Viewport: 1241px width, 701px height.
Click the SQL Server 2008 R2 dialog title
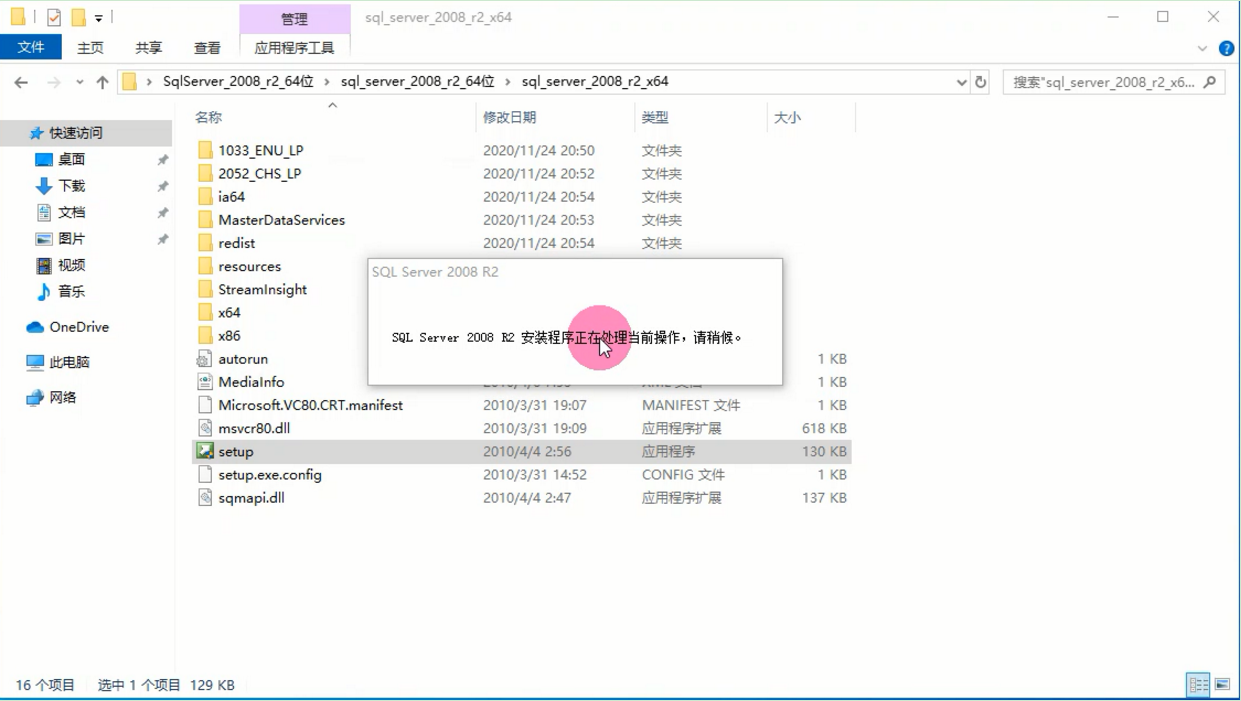tap(435, 272)
